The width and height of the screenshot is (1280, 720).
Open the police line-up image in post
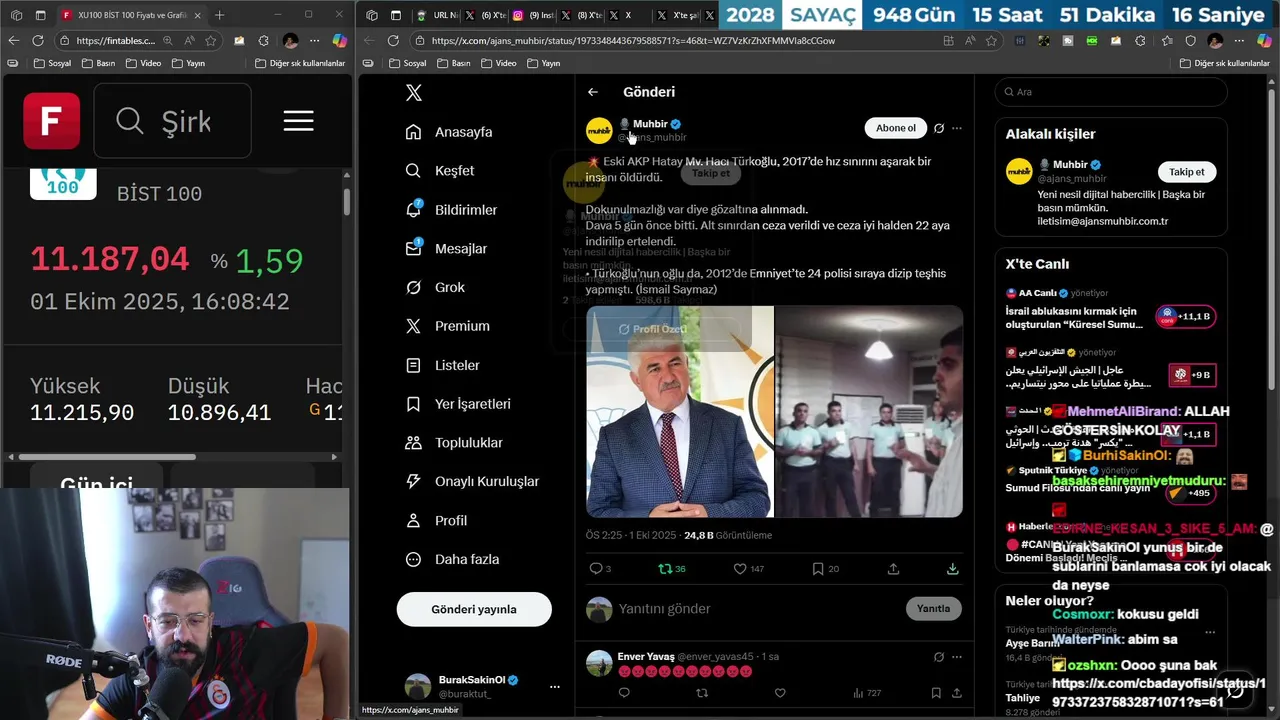pyautogui.click(x=869, y=411)
